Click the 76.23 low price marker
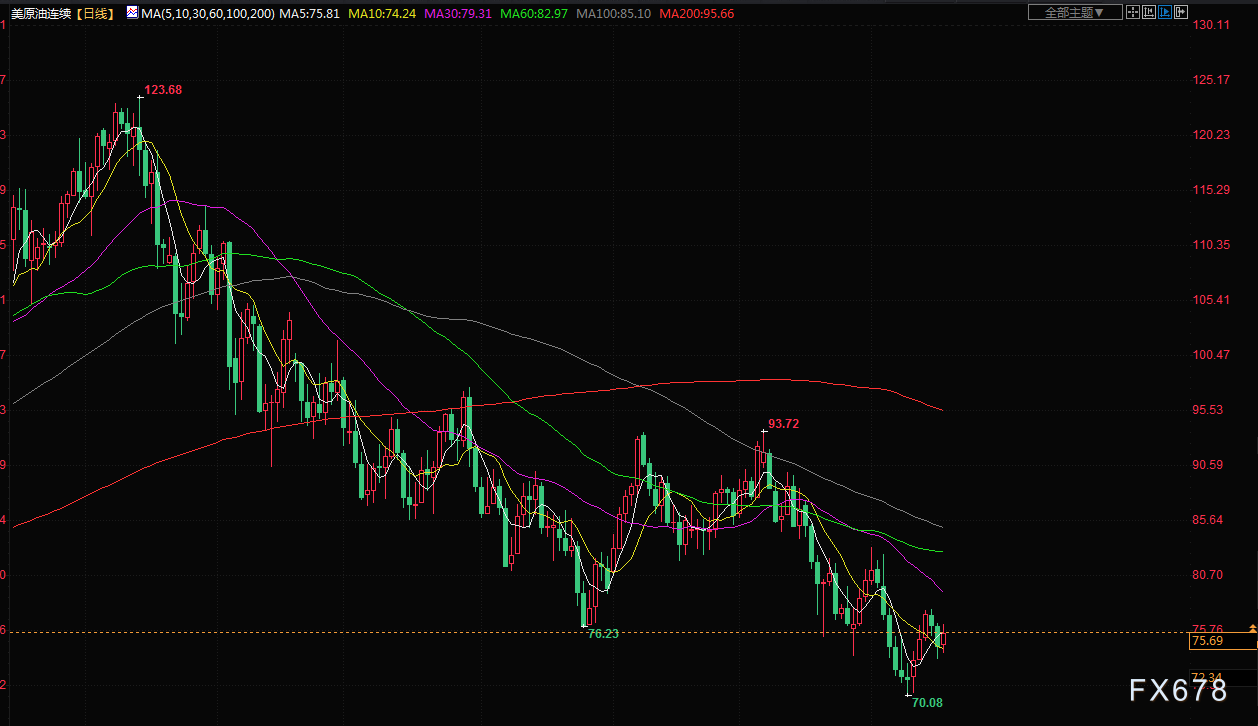This screenshot has height=726, width=1258. (603, 633)
